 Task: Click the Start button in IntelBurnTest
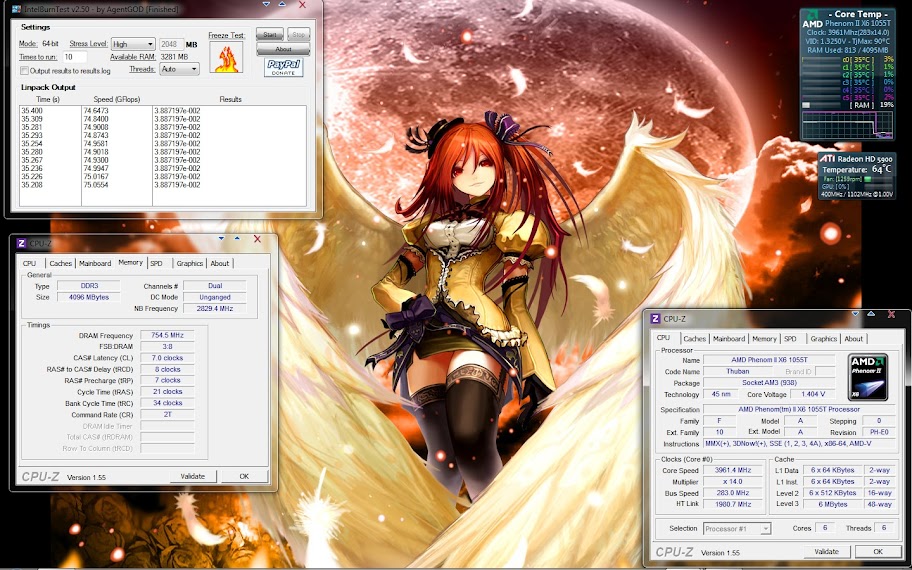point(270,34)
